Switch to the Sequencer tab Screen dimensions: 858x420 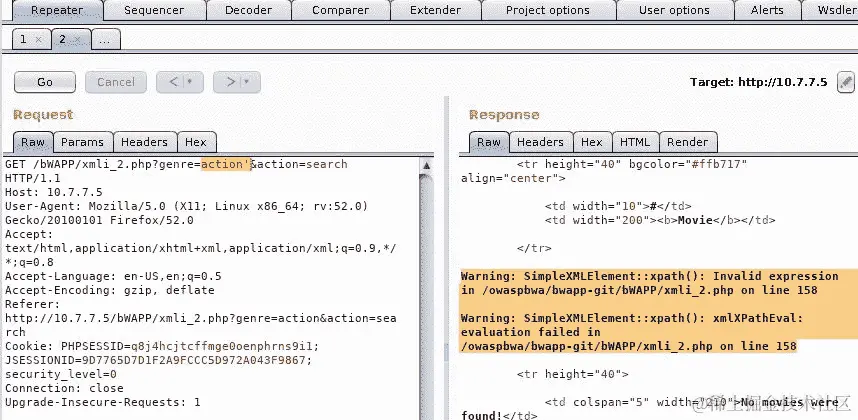154,10
